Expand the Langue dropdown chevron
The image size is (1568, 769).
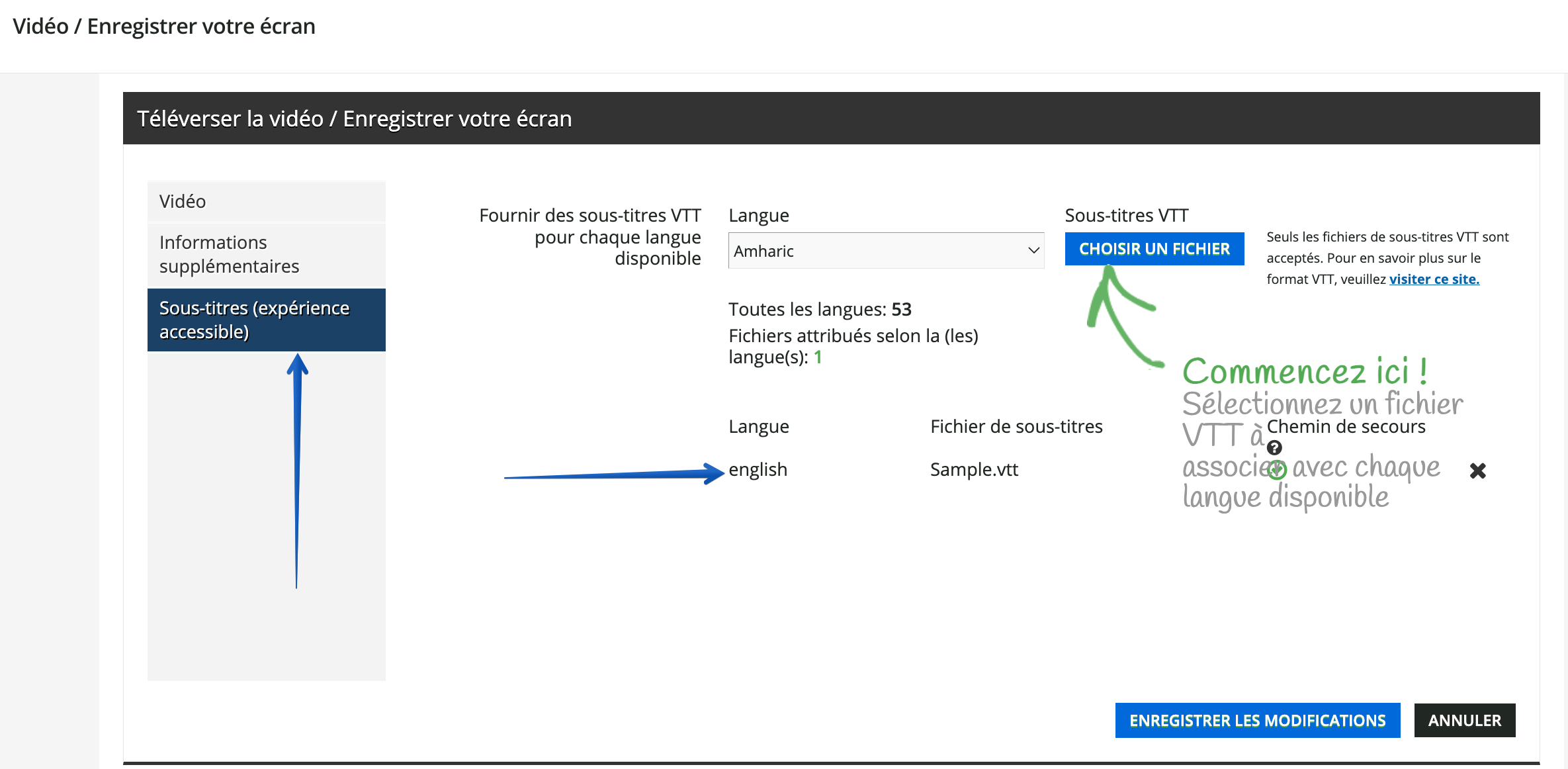1033,251
